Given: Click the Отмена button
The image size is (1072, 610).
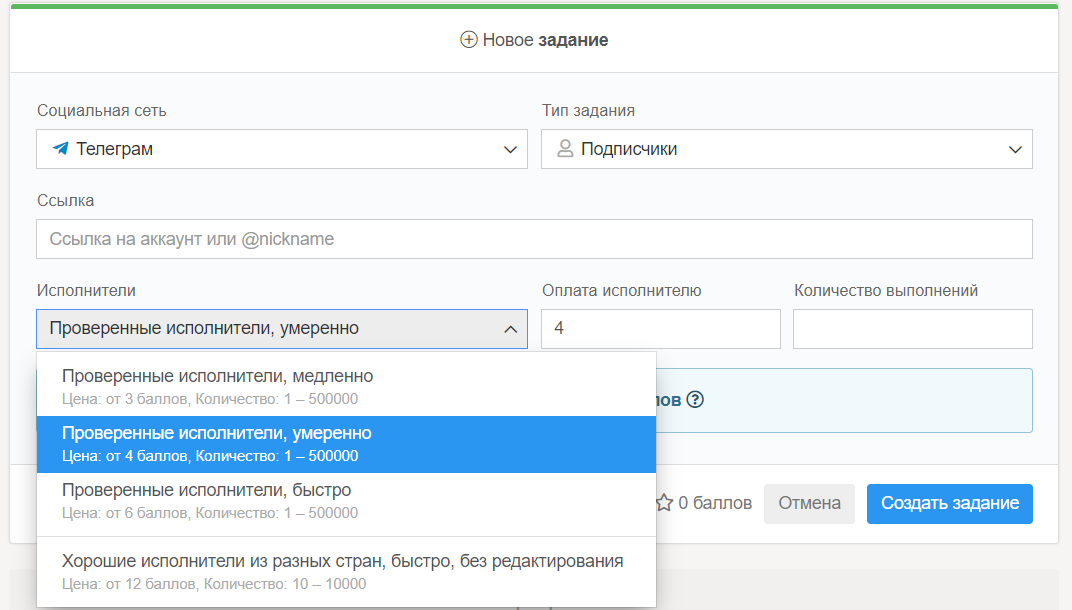Looking at the screenshot, I should click(809, 503).
